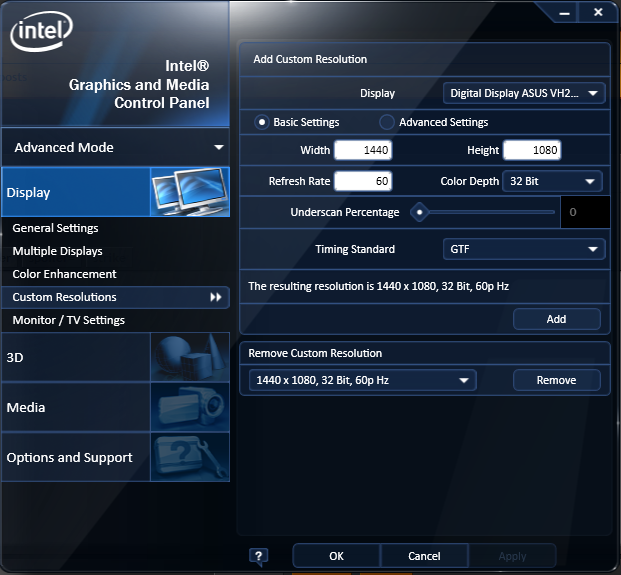Click the Custom Resolutions double-arrow icon

point(216,297)
